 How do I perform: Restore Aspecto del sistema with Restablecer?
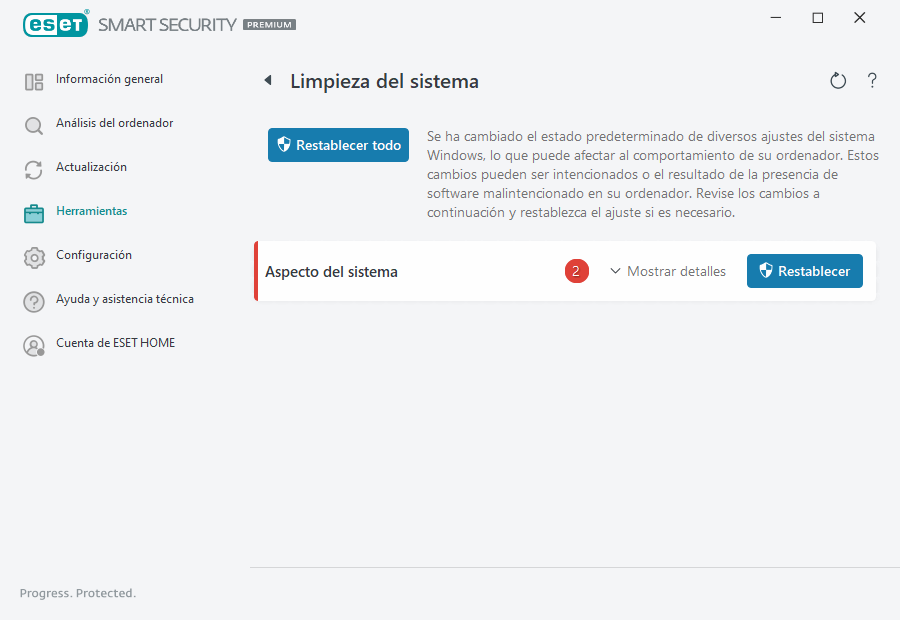804,271
